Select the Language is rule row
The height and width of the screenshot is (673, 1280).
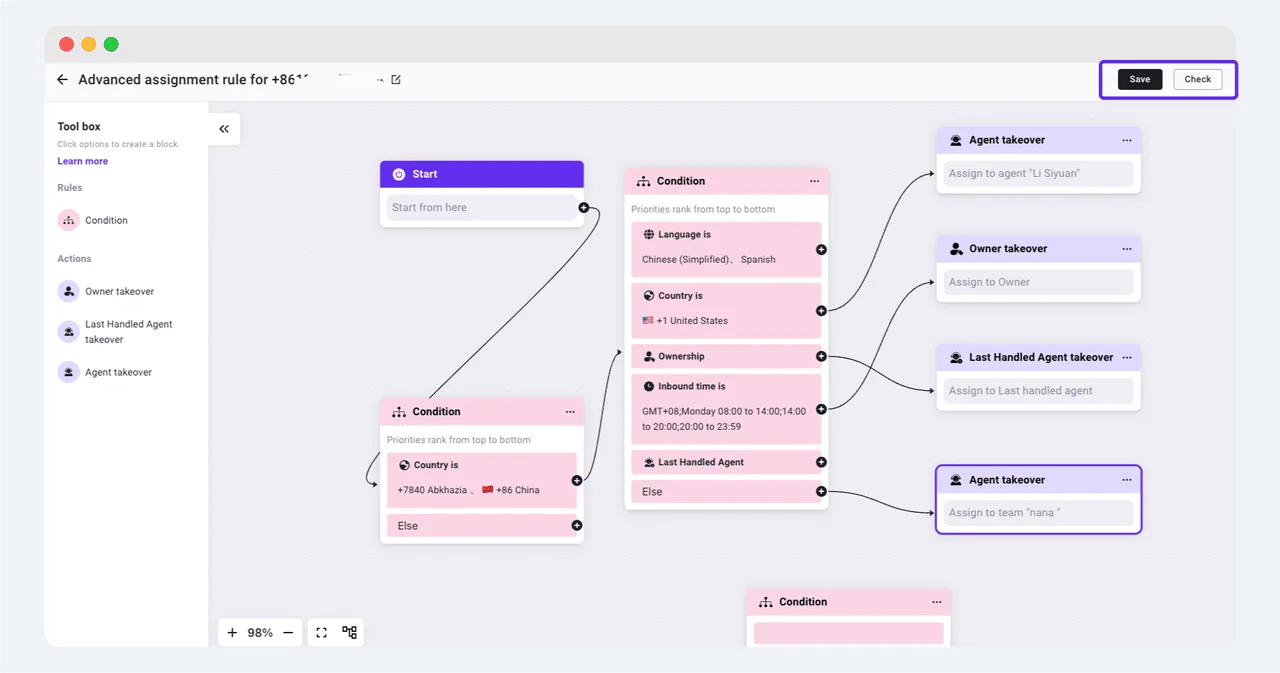726,250
